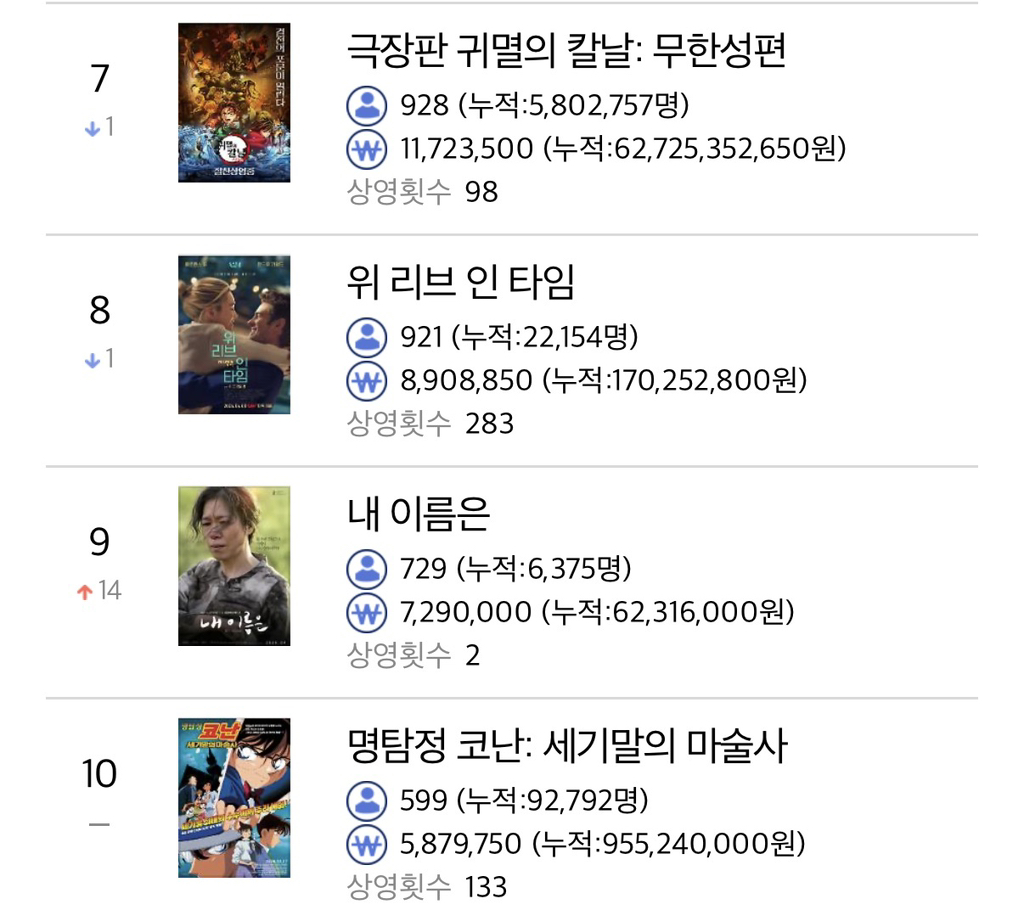Click won revenue icon for rank 7 movie
1024x910 pixels.
[366, 149]
